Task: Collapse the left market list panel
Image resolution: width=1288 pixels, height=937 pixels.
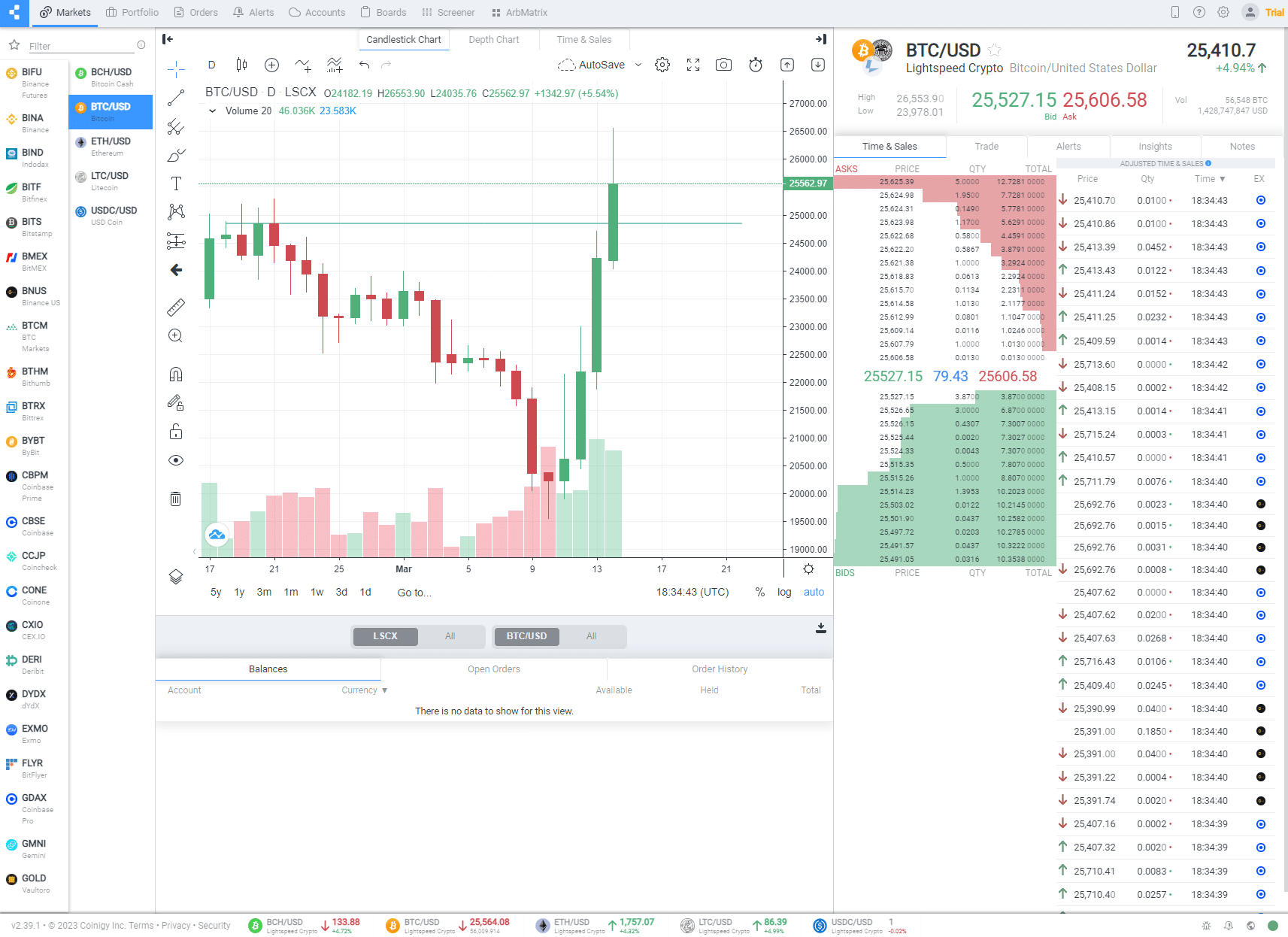Action: (168, 39)
